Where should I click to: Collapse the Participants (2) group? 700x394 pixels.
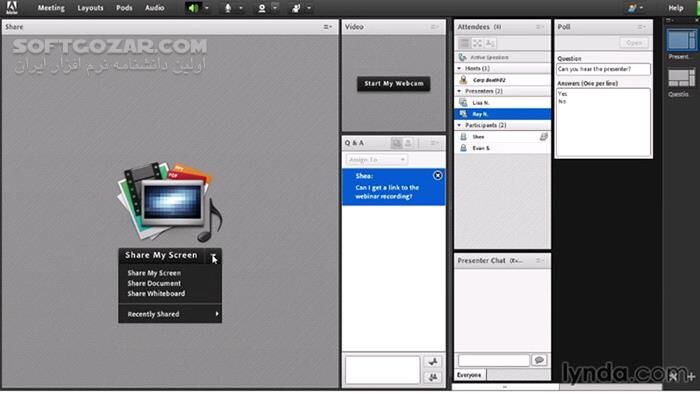459,125
